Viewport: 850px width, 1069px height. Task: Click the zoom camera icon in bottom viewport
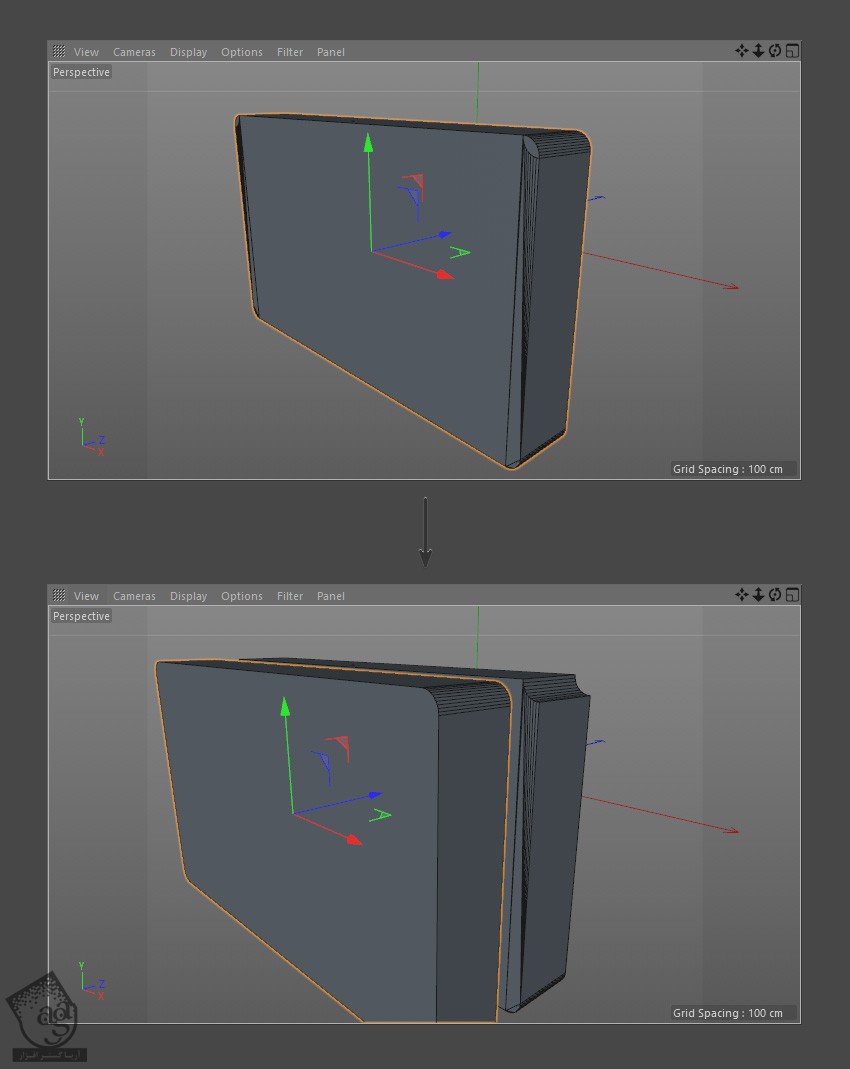point(758,595)
